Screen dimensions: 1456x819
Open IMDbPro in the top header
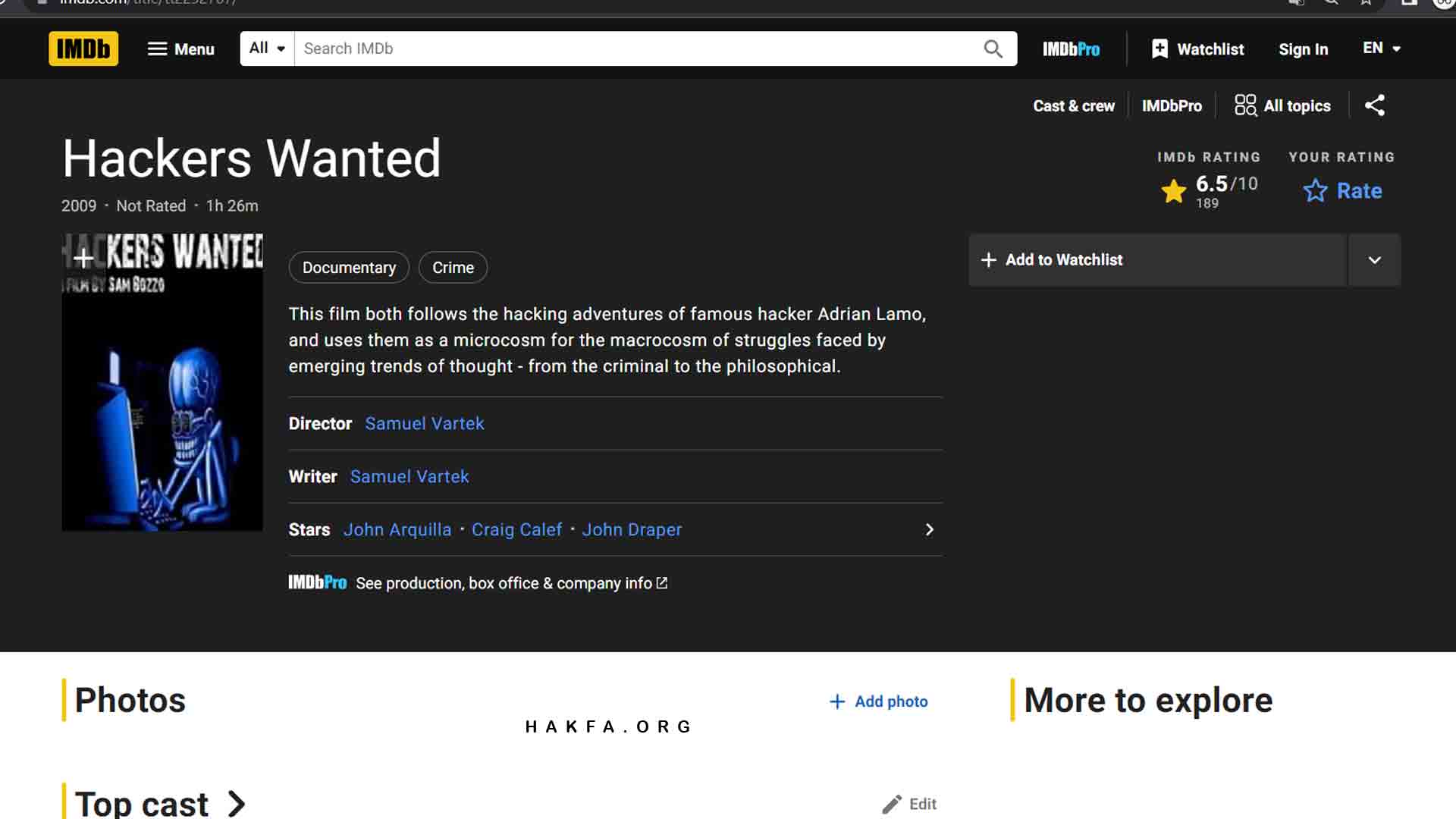(1071, 49)
